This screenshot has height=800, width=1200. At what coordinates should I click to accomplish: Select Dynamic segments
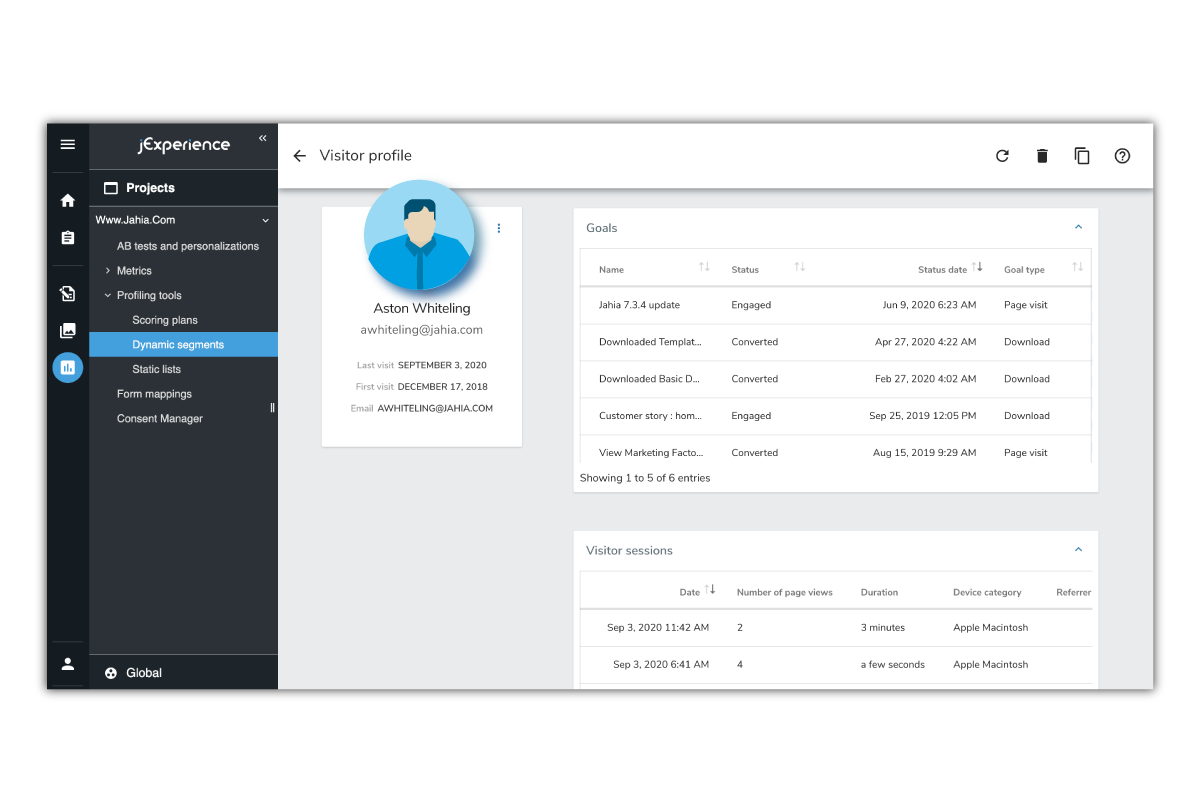183,344
